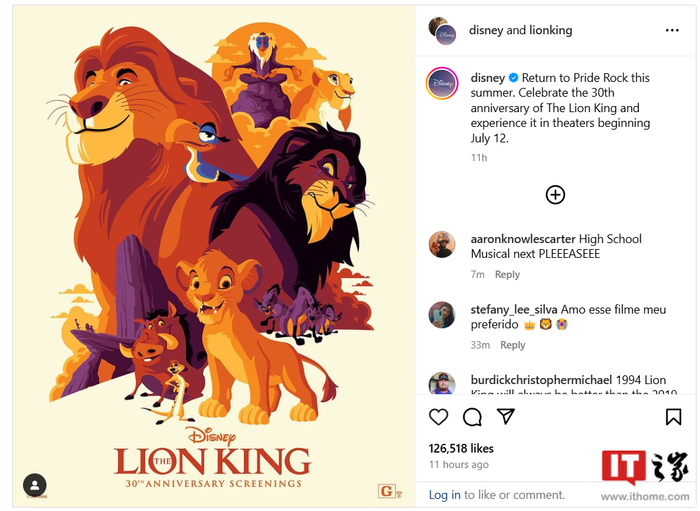Viewport: 700px width, 511px height.
Task: Reply to stefany_lee_silva's comment
Action: coord(512,345)
